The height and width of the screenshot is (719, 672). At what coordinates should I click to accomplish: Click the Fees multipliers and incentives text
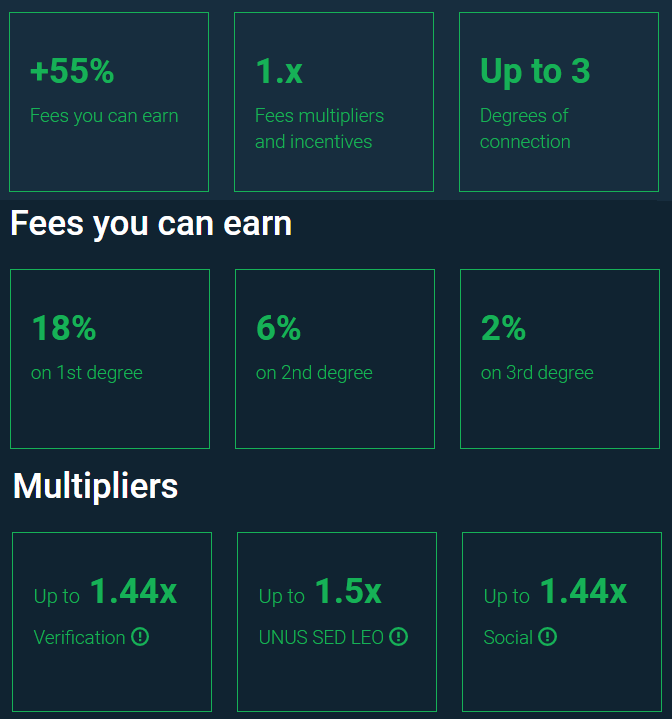(x=319, y=129)
